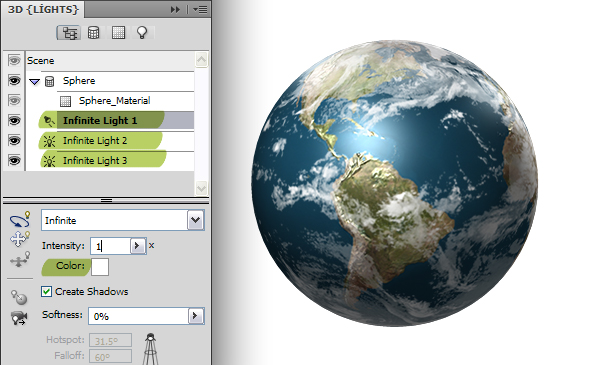Select the 3D {LIGHTS} panel tab
The image size is (600, 365).
[x=43, y=9]
